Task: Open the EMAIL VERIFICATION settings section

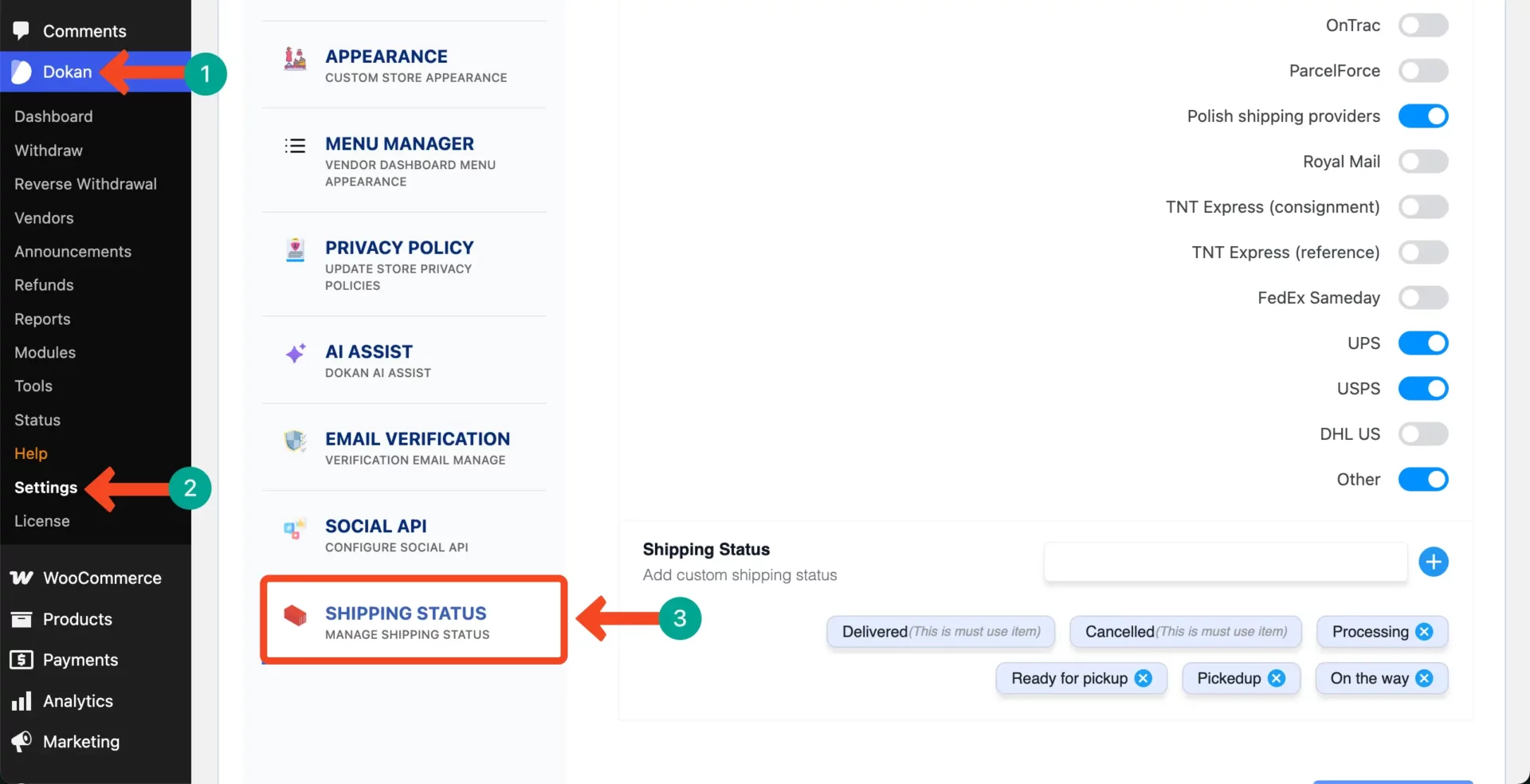Action: [404, 448]
